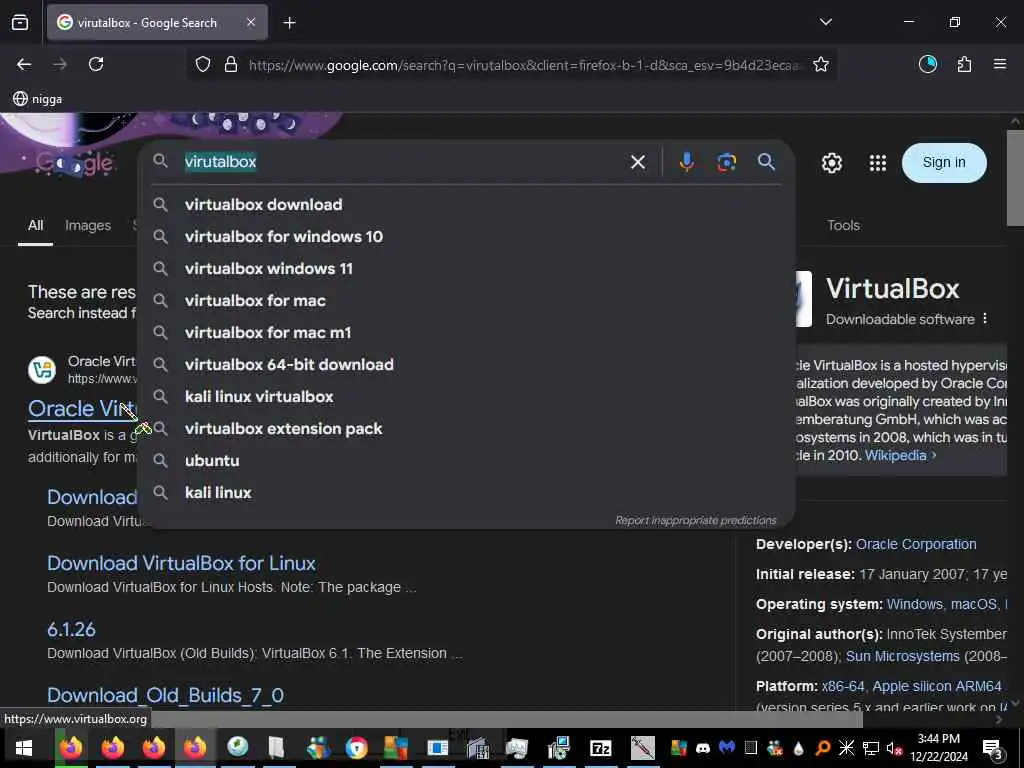This screenshot has width=1024, height=768.
Task: Click the Windows operating system link
Action: [x=914, y=604]
